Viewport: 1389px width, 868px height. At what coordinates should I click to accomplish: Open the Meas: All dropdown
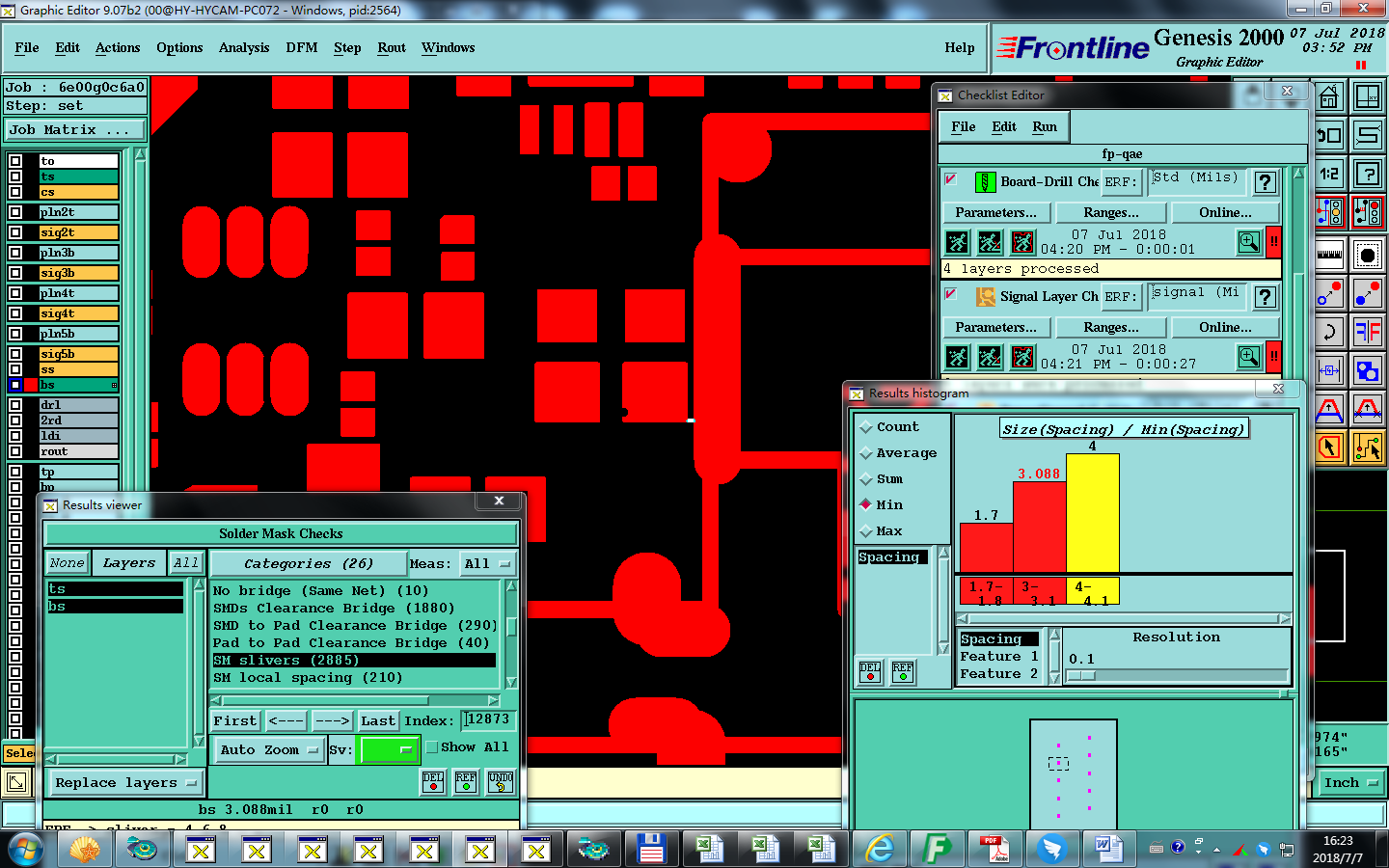pyautogui.click(x=487, y=563)
